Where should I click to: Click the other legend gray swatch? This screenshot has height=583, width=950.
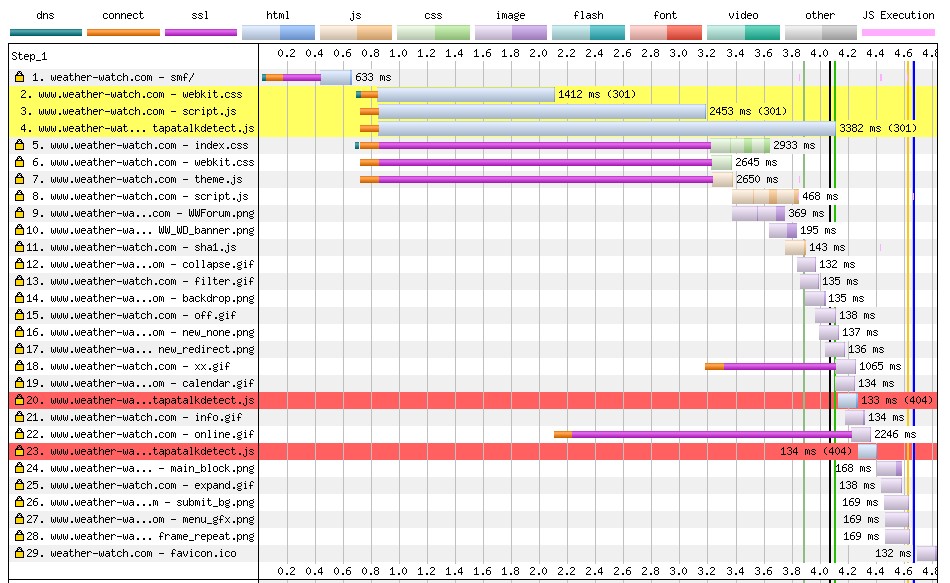point(821,33)
